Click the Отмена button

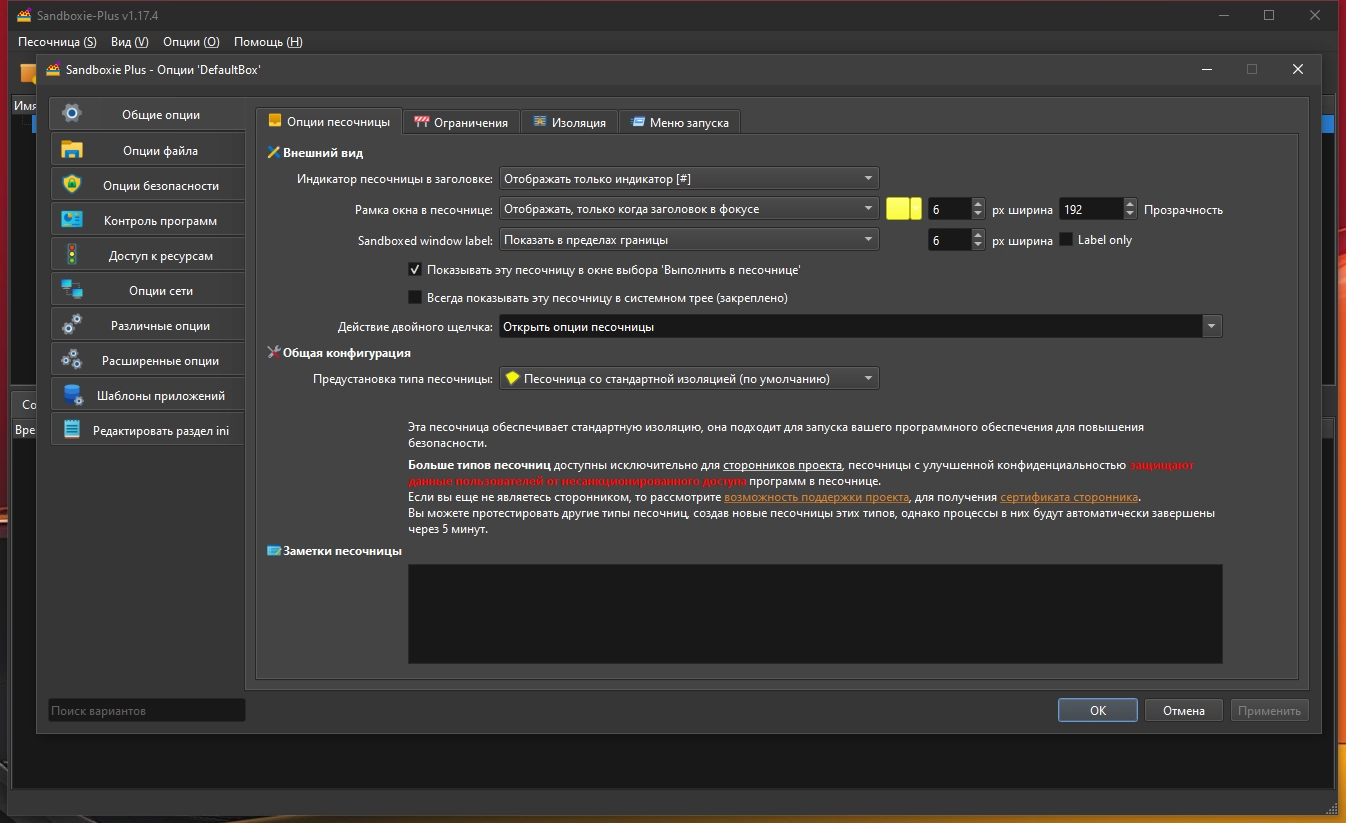click(x=1184, y=710)
